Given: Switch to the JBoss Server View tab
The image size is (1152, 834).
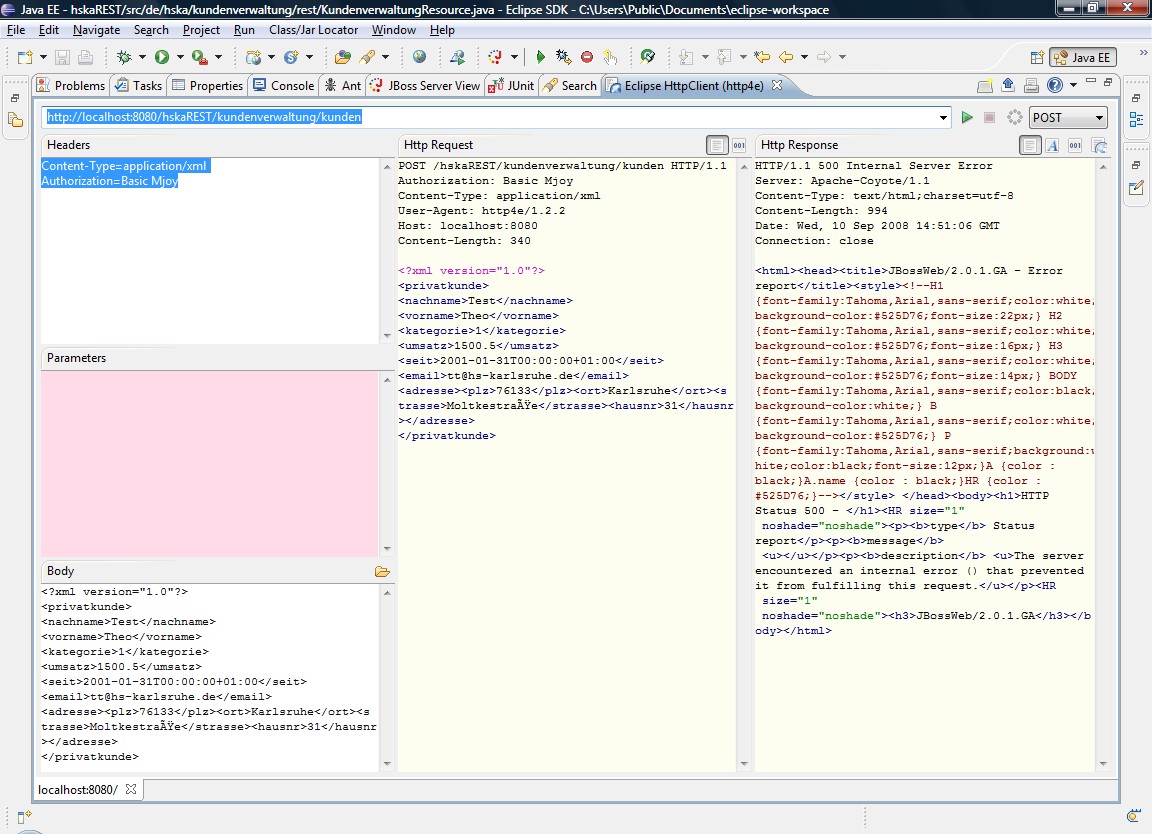Looking at the screenshot, I should pos(424,86).
